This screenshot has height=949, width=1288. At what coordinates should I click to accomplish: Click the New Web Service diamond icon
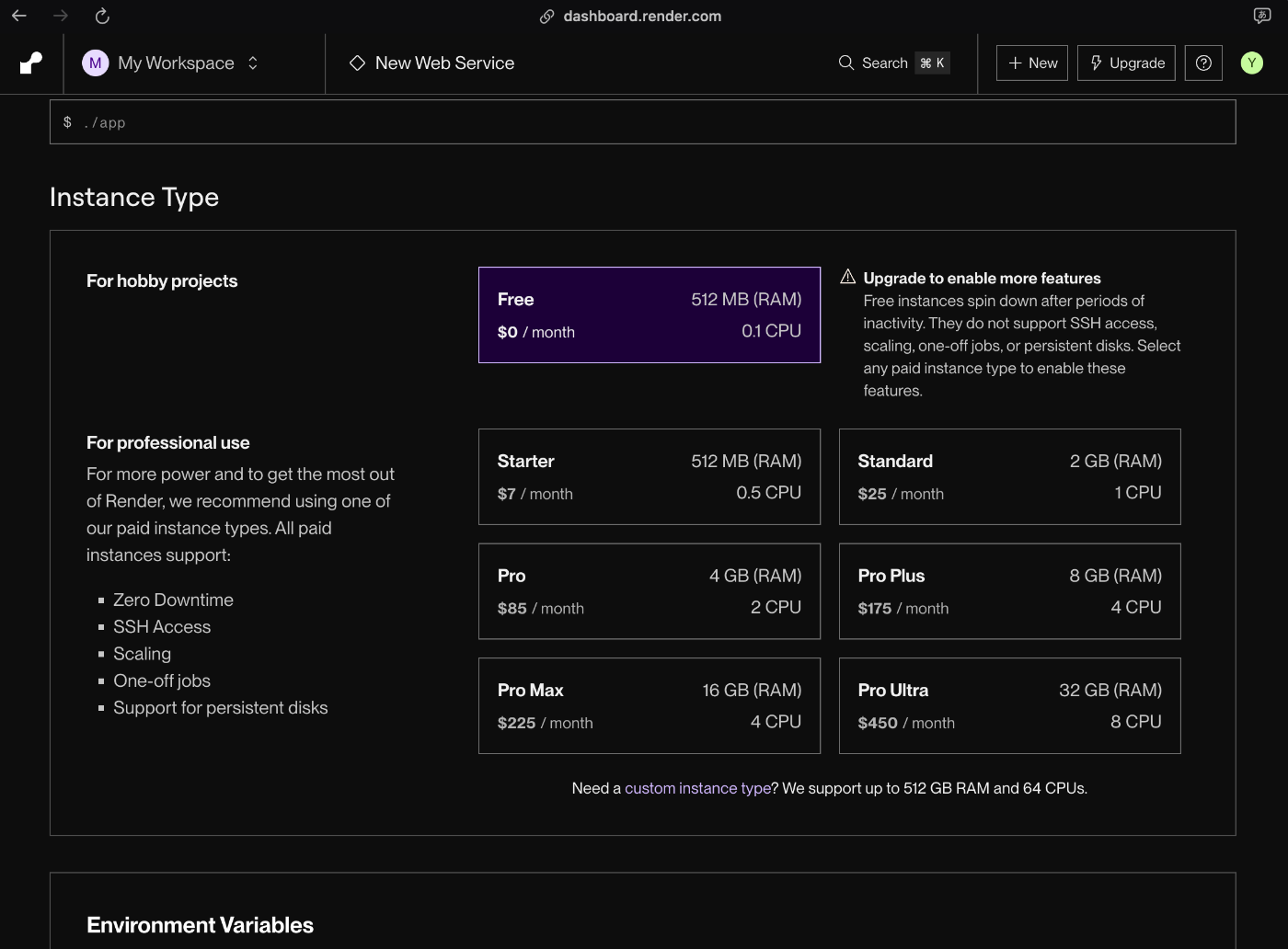coord(358,63)
